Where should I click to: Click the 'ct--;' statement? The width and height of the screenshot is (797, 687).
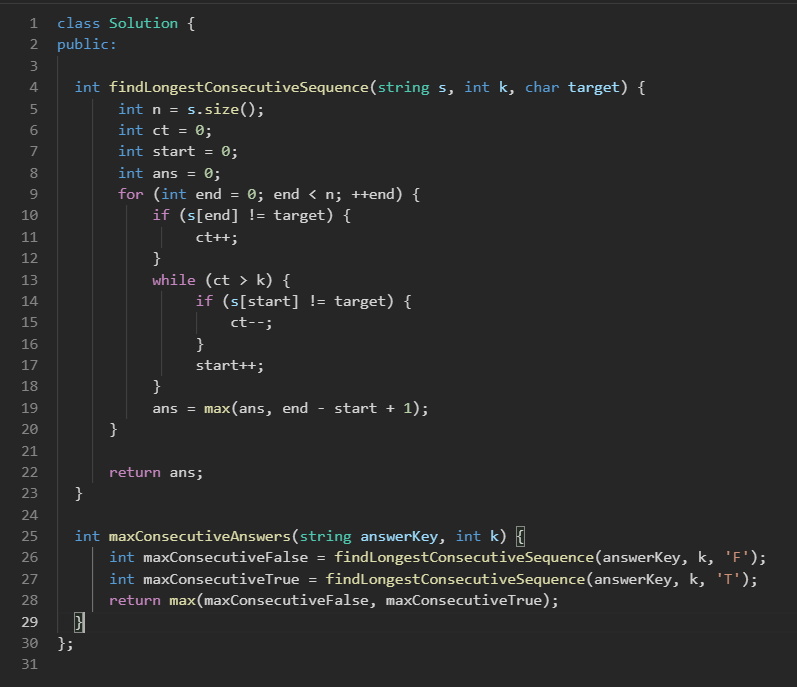point(252,323)
